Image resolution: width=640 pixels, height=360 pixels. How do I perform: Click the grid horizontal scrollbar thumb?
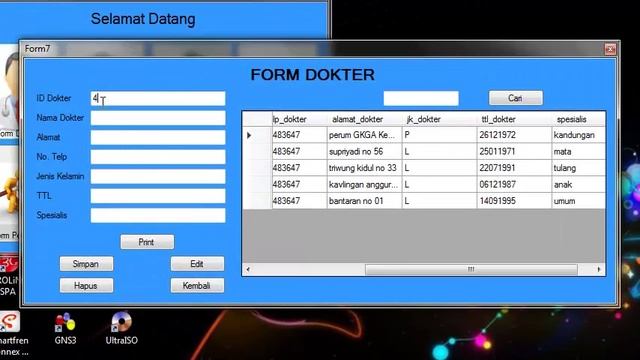[x=471, y=269]
